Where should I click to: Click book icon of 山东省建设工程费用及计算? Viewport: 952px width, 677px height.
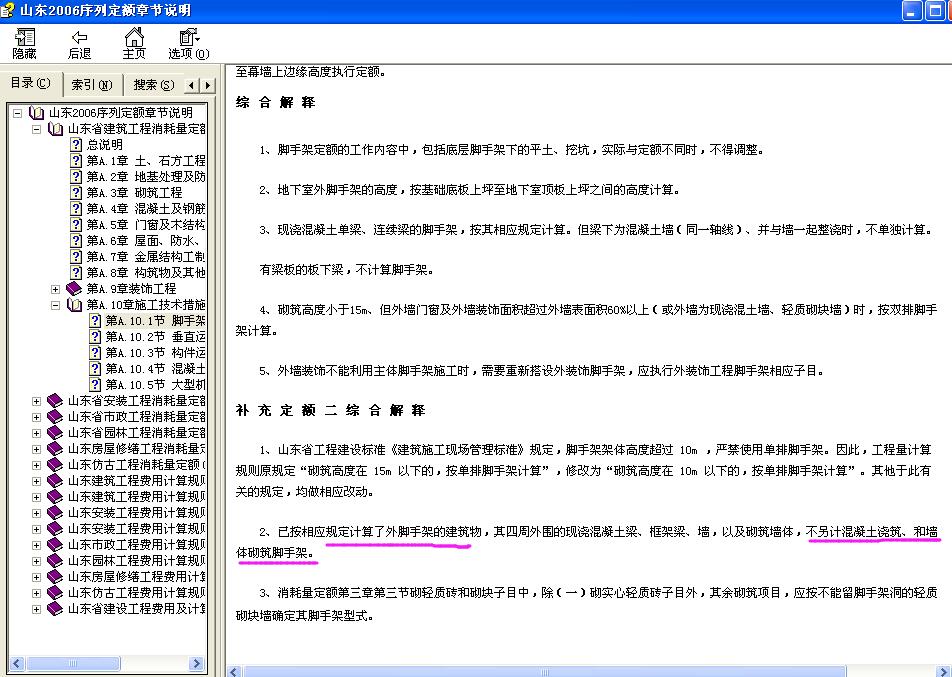[55, 608]
